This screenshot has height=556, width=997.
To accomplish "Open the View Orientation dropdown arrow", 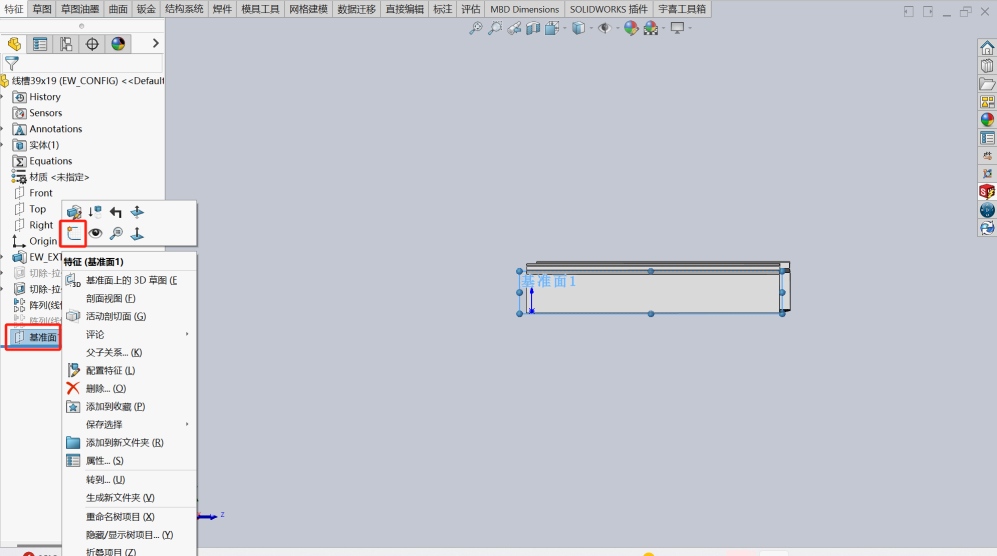I will click(x=565, y=28).
